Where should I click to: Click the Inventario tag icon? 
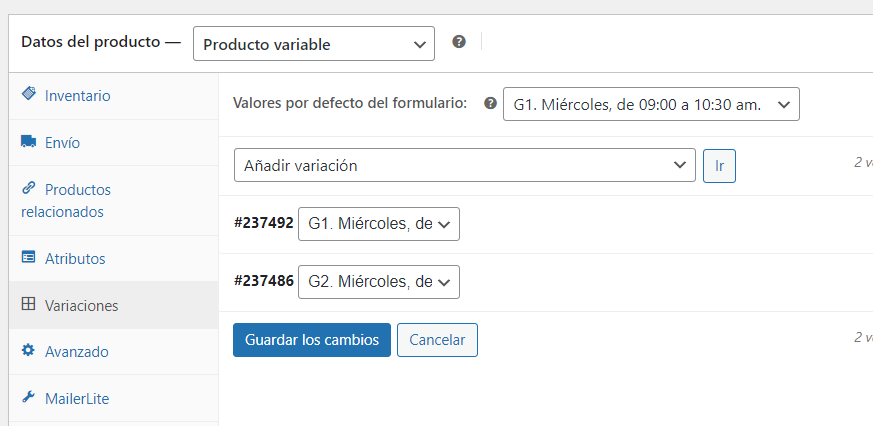(x=28, y=93)
